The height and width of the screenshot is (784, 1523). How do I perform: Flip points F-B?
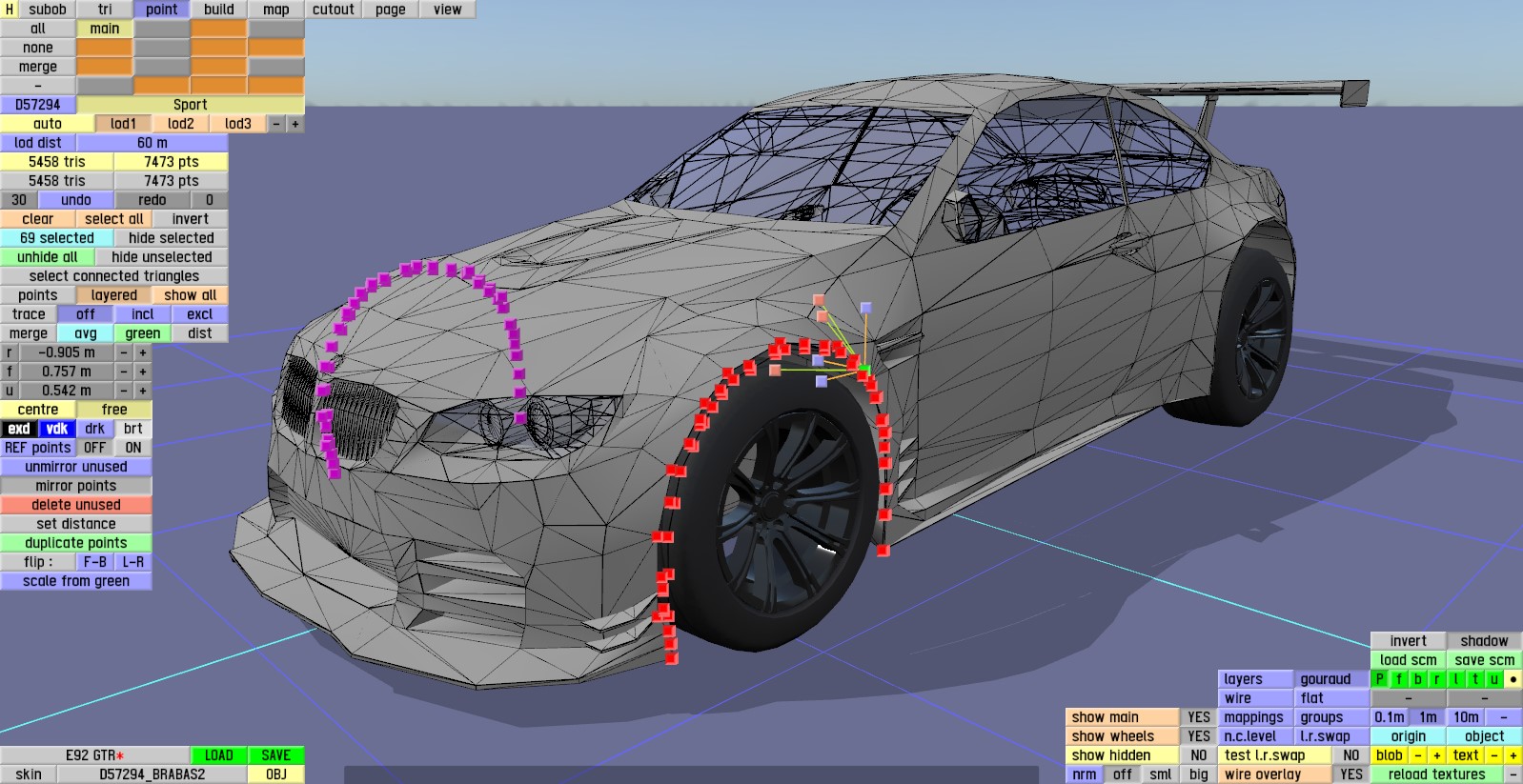click(x=95, y=562)
